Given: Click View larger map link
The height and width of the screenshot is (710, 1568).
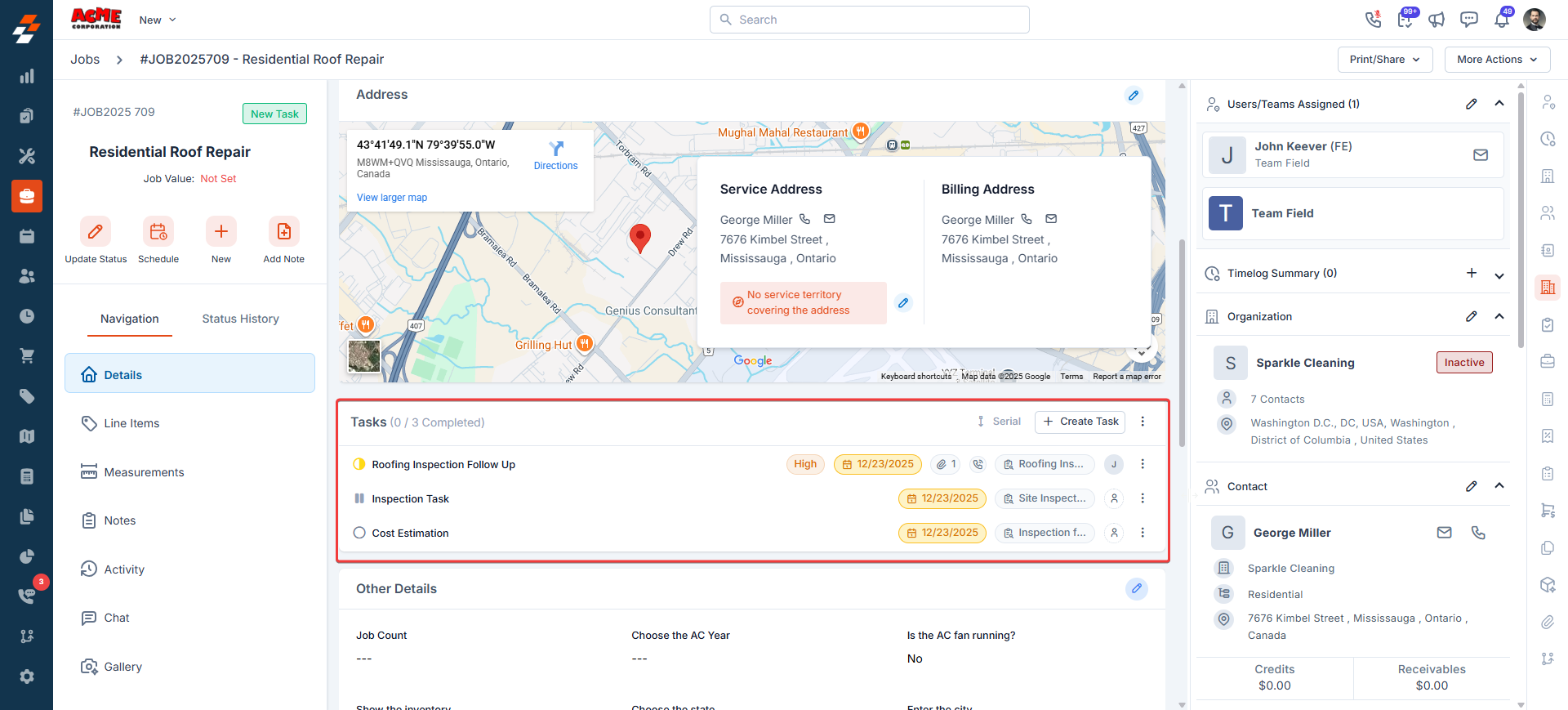Looking at the screenshot, I should [392, 198].
